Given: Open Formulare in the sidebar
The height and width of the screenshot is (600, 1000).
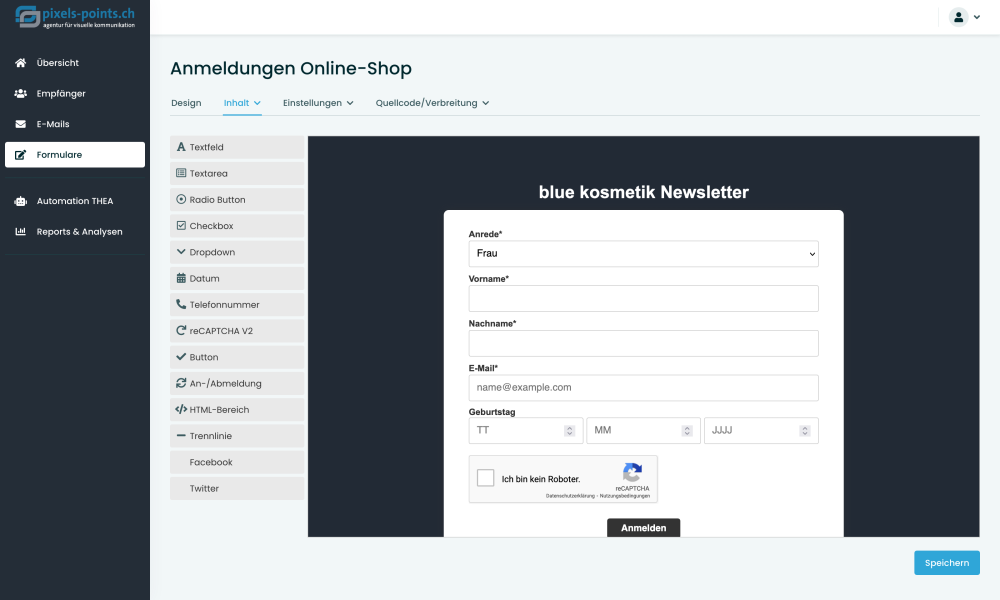Looking at the screenshot, I should pos(75,154).
